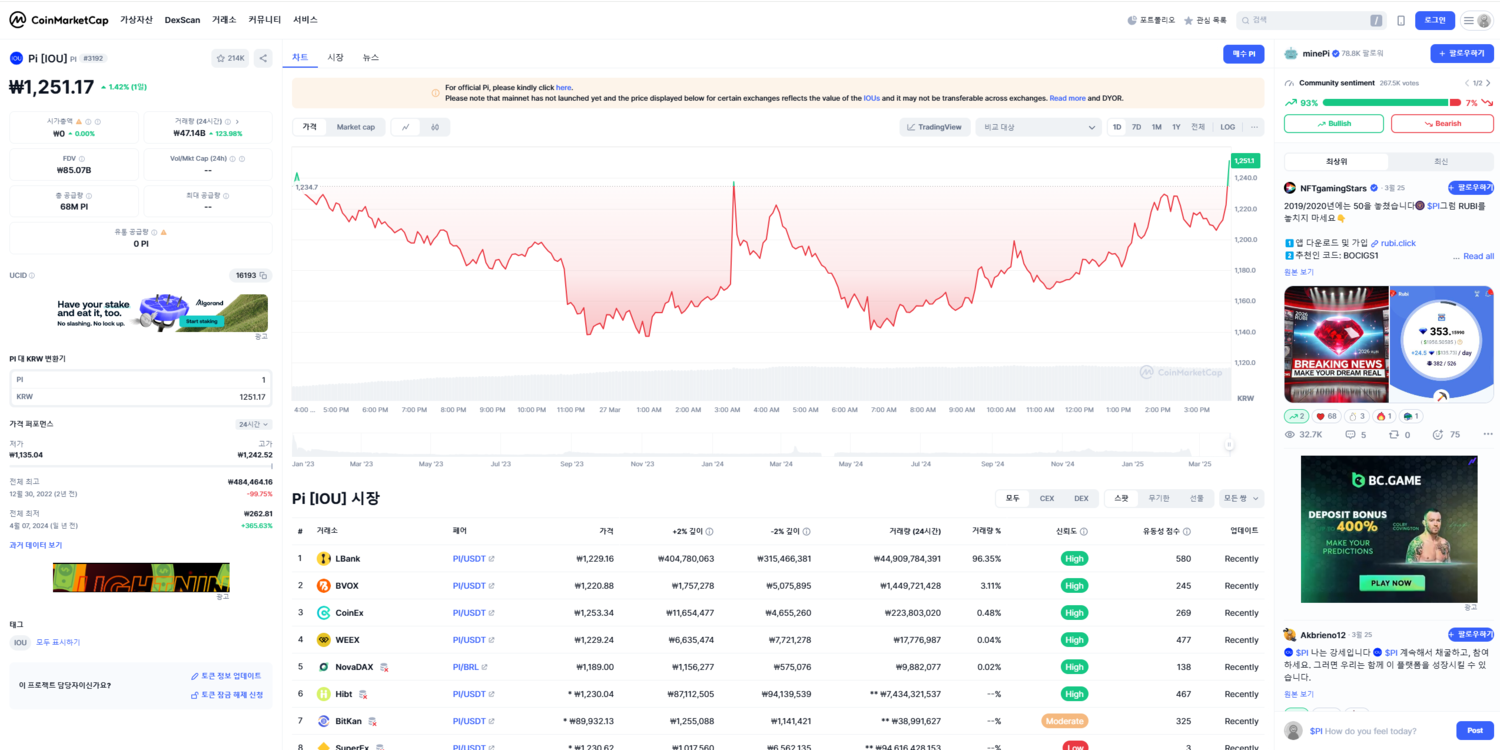The image size is (1500, 750).
Task: Click the repost icon on NFTgamingStars post
Action: click(1394, 435)
